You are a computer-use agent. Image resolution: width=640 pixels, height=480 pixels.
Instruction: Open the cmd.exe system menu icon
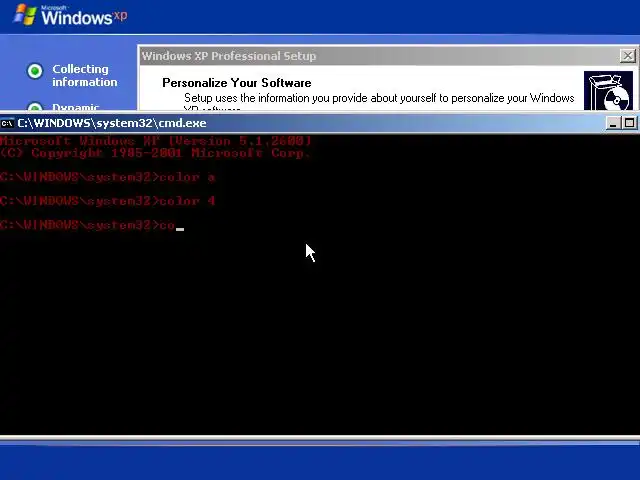[7, 123]
